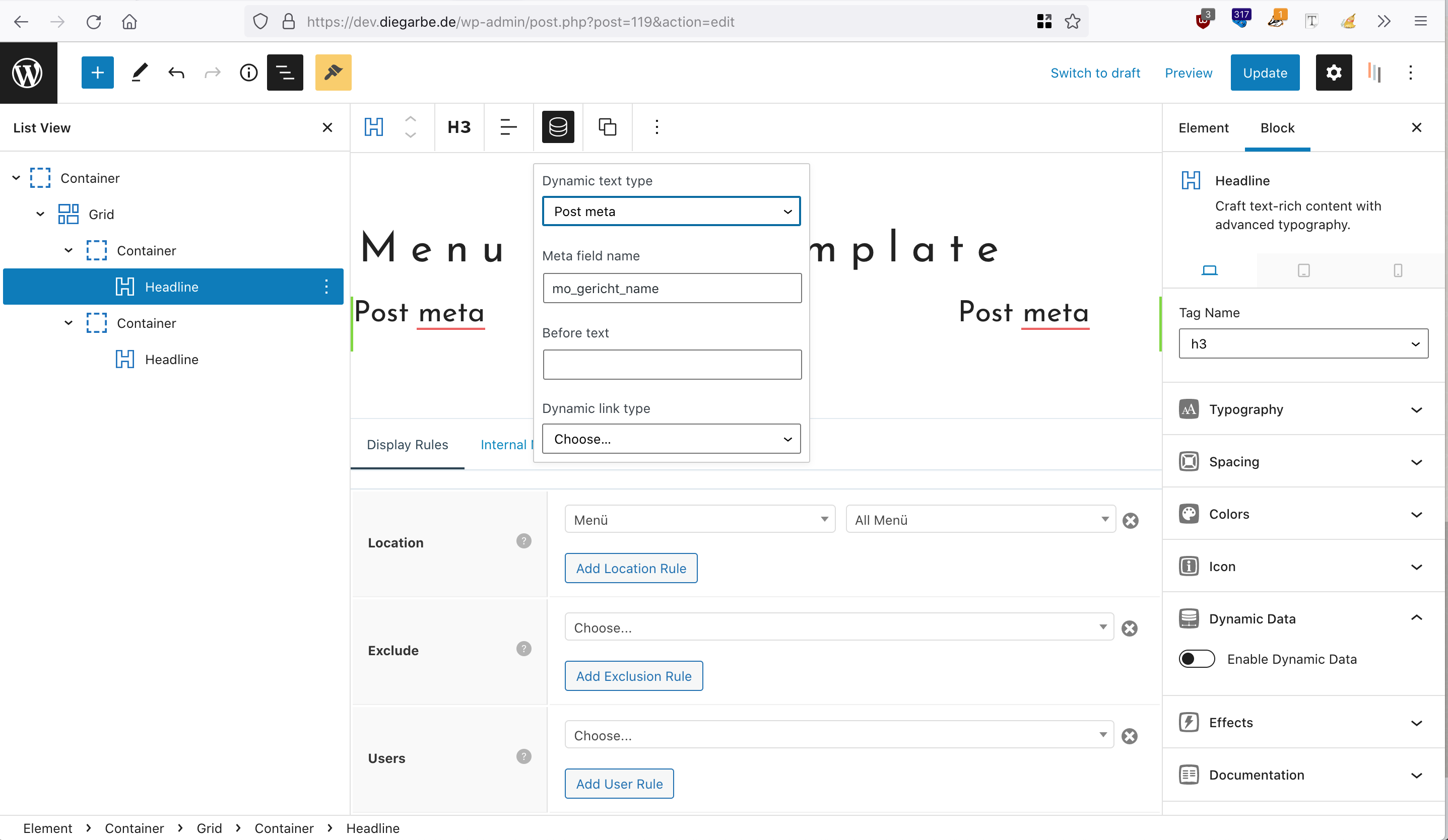
Task: Expand the Colors panel
Action: [1303, 514]
